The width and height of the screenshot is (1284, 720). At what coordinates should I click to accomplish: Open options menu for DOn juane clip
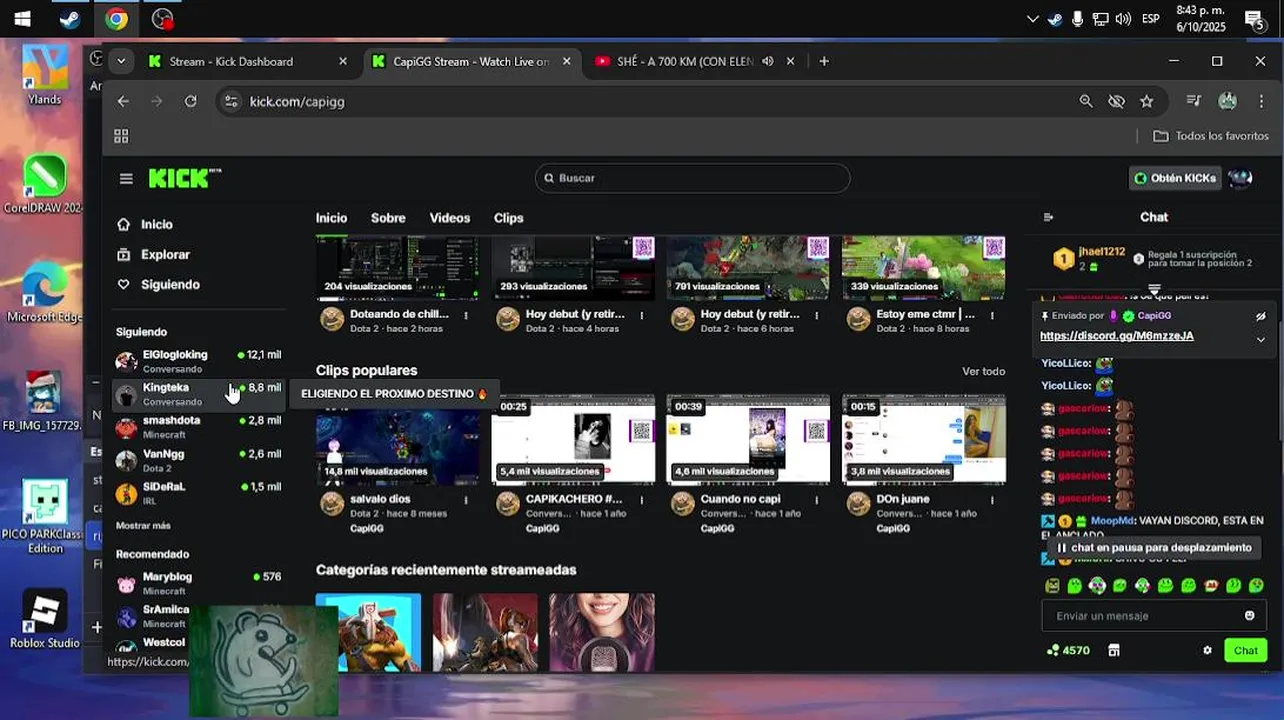pos(992,500)
